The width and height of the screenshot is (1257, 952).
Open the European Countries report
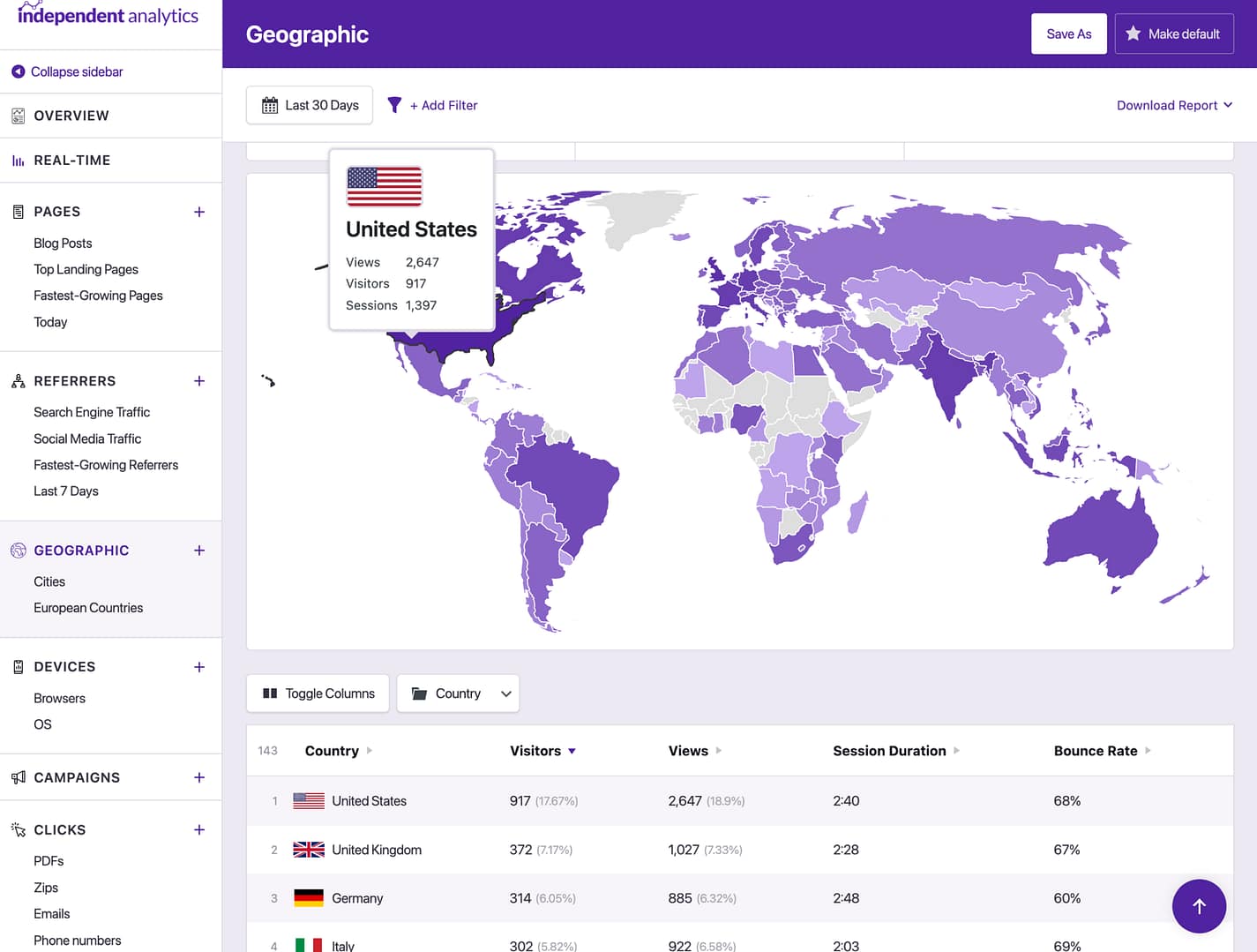88,608
